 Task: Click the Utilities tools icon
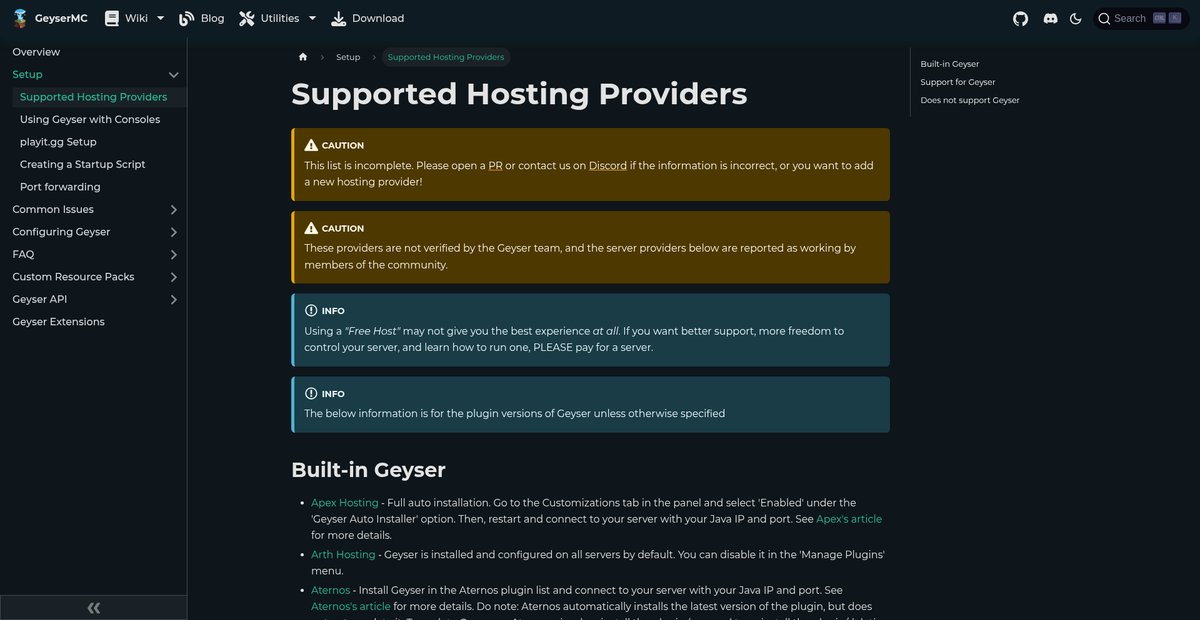pos(247,18)
